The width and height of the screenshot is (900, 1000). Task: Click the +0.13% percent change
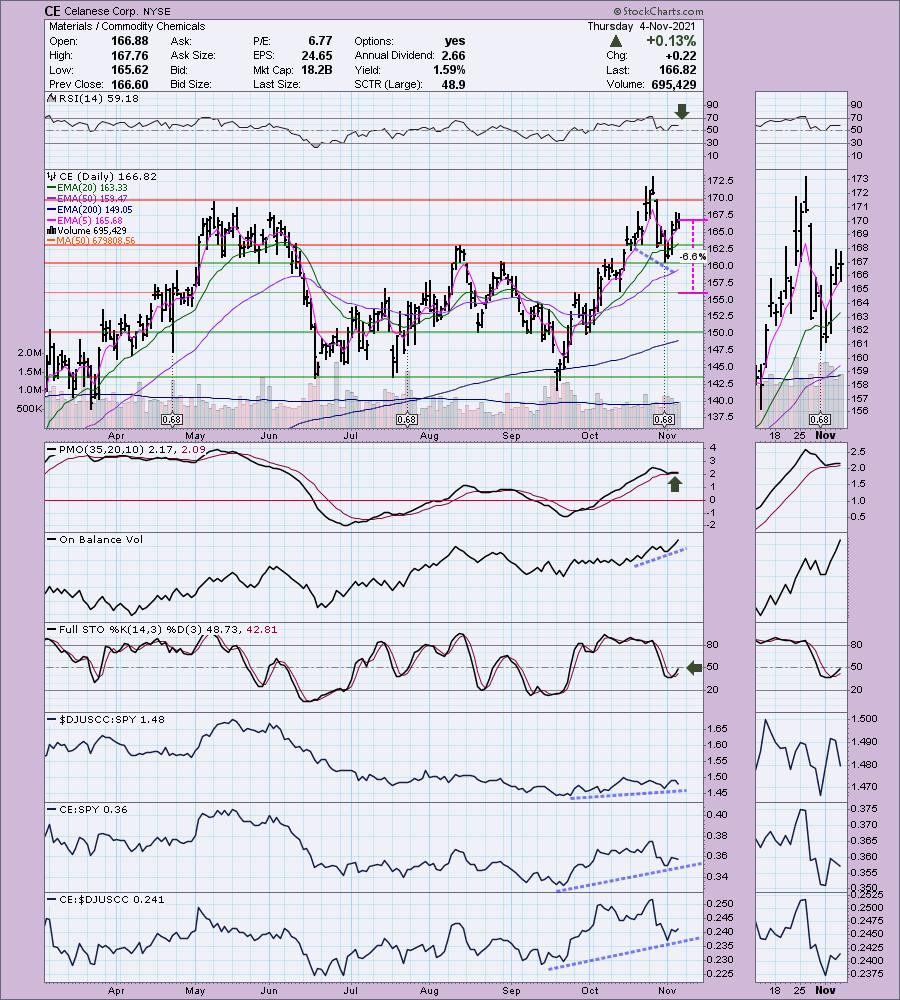click(x=670, y=41)
